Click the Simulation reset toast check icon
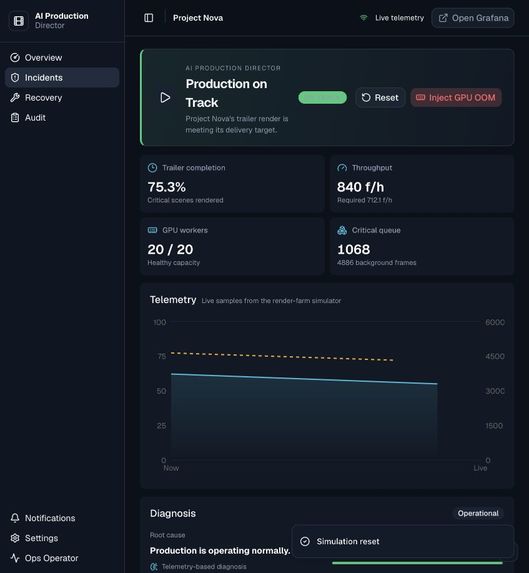The image size is (529, 573). click(305, 542)
